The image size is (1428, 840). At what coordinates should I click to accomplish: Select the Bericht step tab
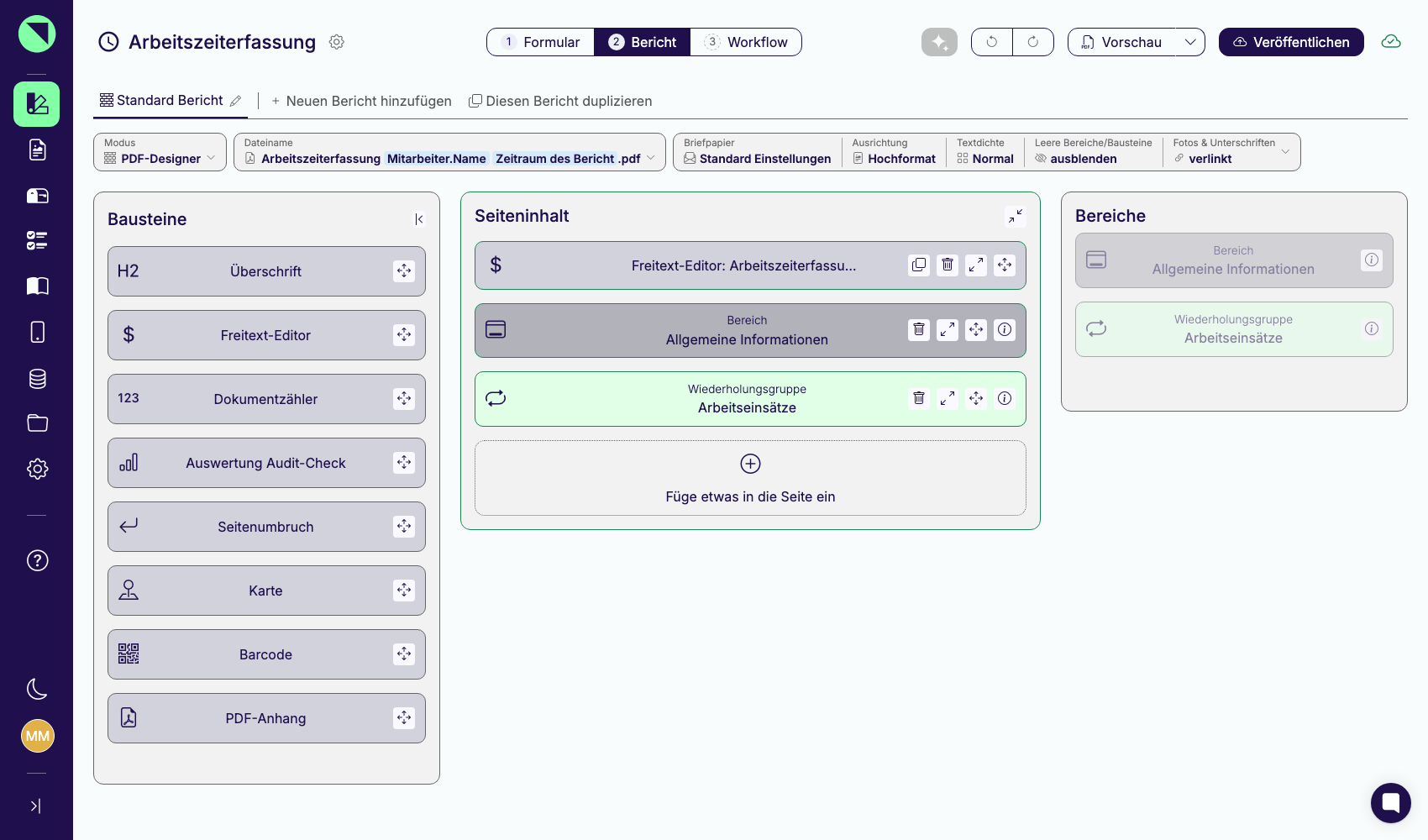(x=643, y=42)
